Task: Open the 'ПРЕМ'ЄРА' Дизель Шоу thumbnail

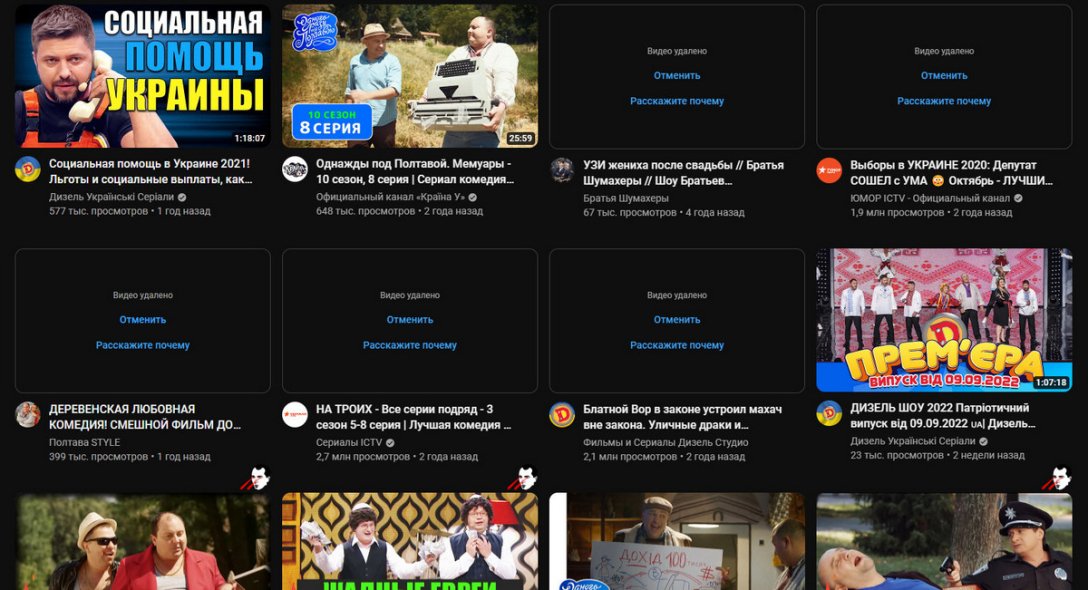Action: coord(944,320)
